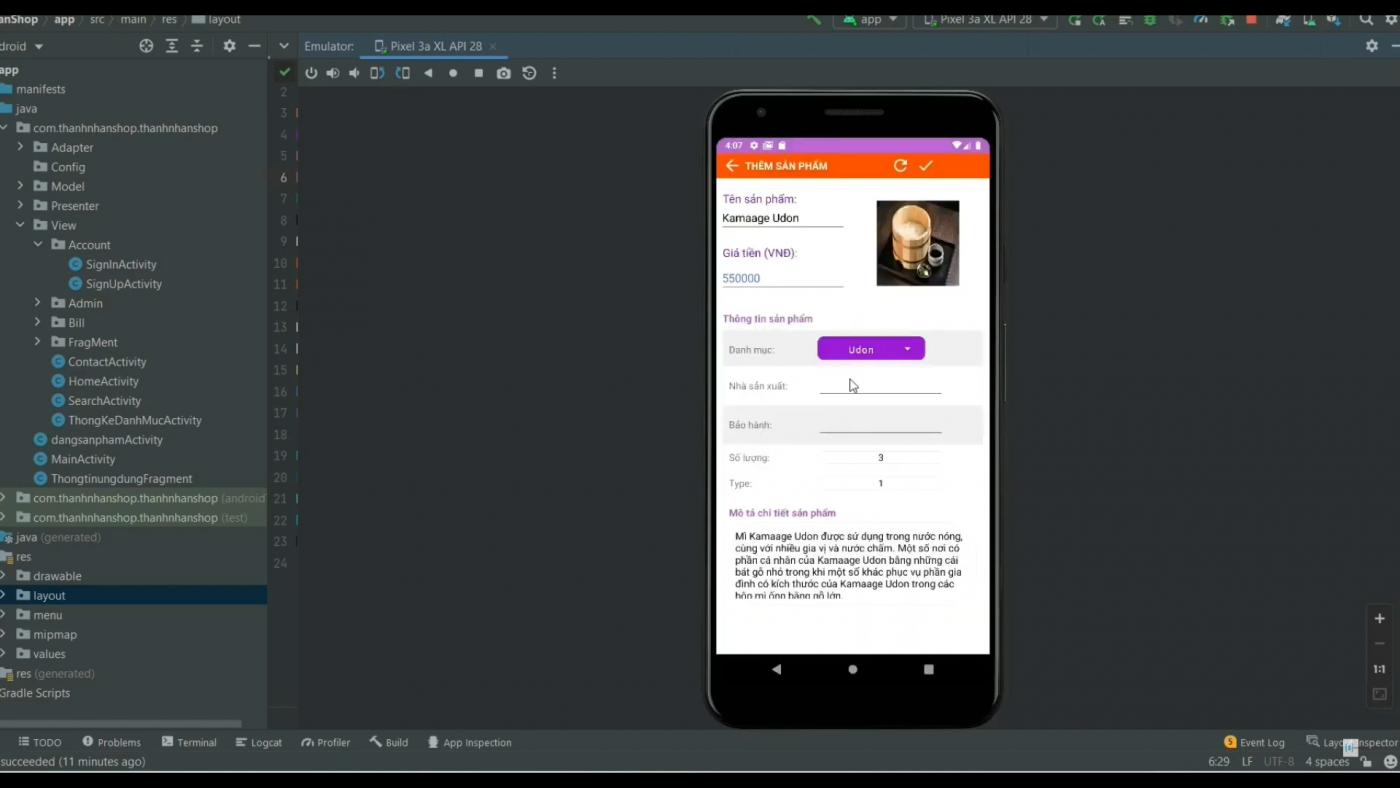Click the Nhà sản xuất input field
The height and width of the screenshot is (788, 1400).
pyautogui.click(x=880, y=385)
